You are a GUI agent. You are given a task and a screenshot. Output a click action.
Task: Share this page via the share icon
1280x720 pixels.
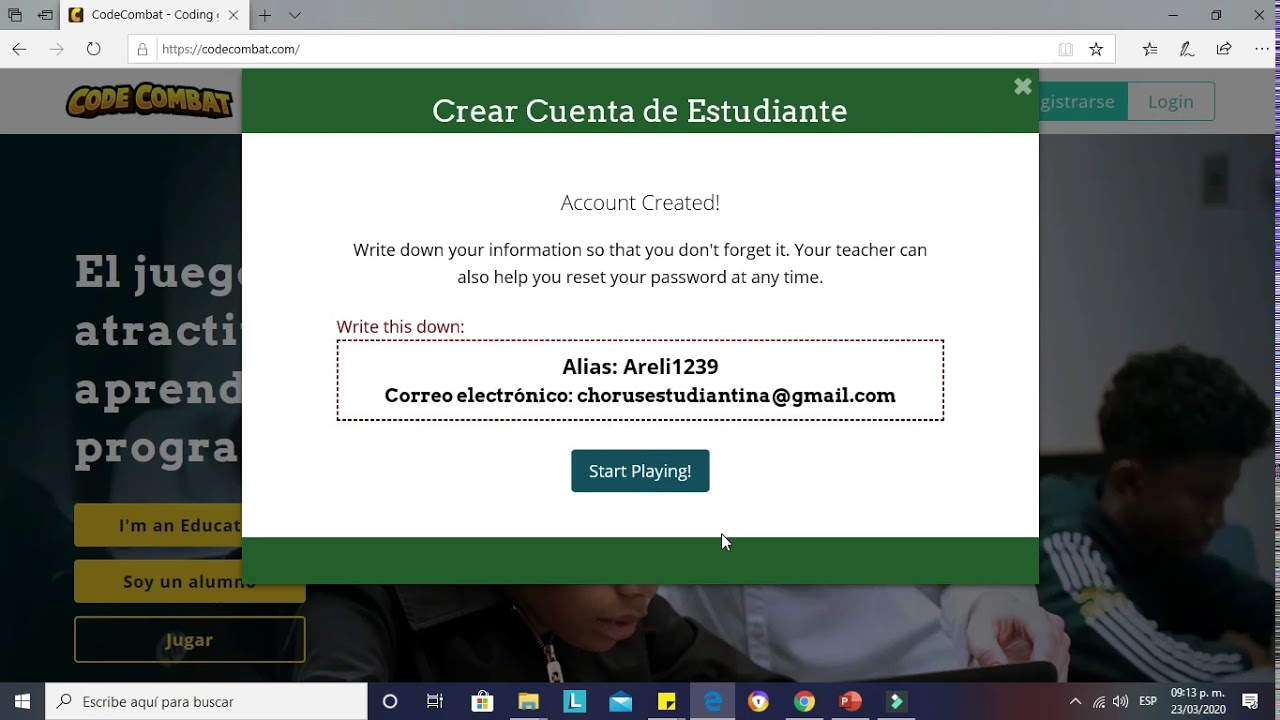(x=1224, y=49)
